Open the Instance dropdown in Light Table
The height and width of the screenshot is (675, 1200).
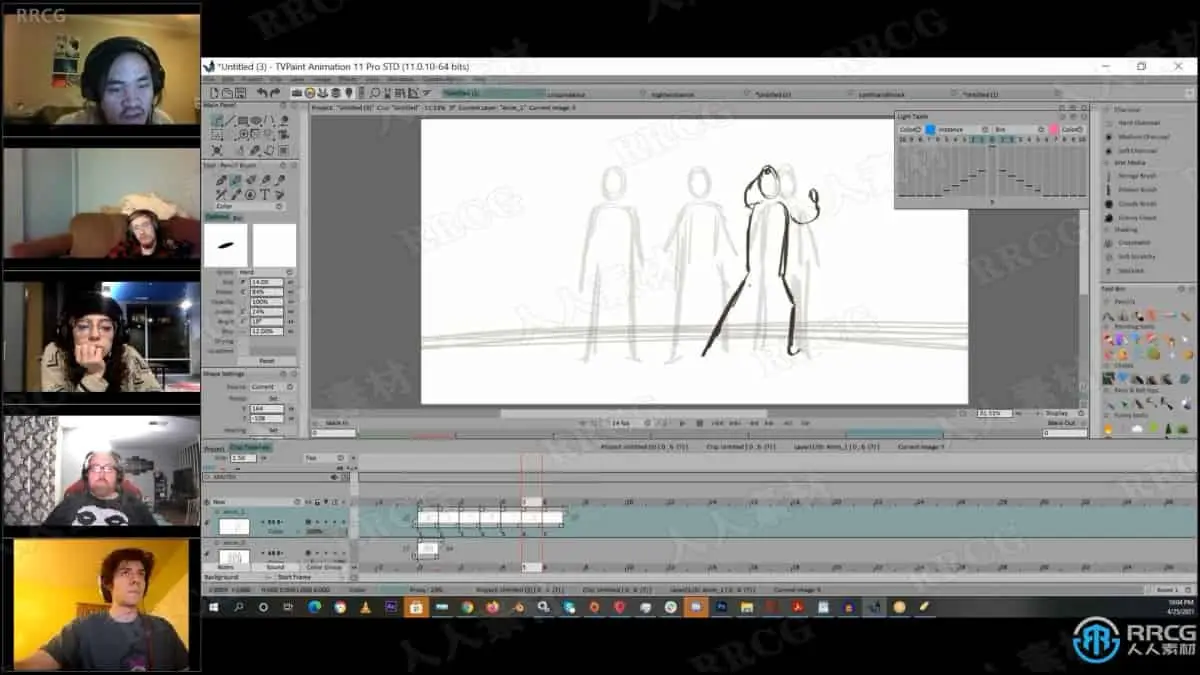point(963,130)
